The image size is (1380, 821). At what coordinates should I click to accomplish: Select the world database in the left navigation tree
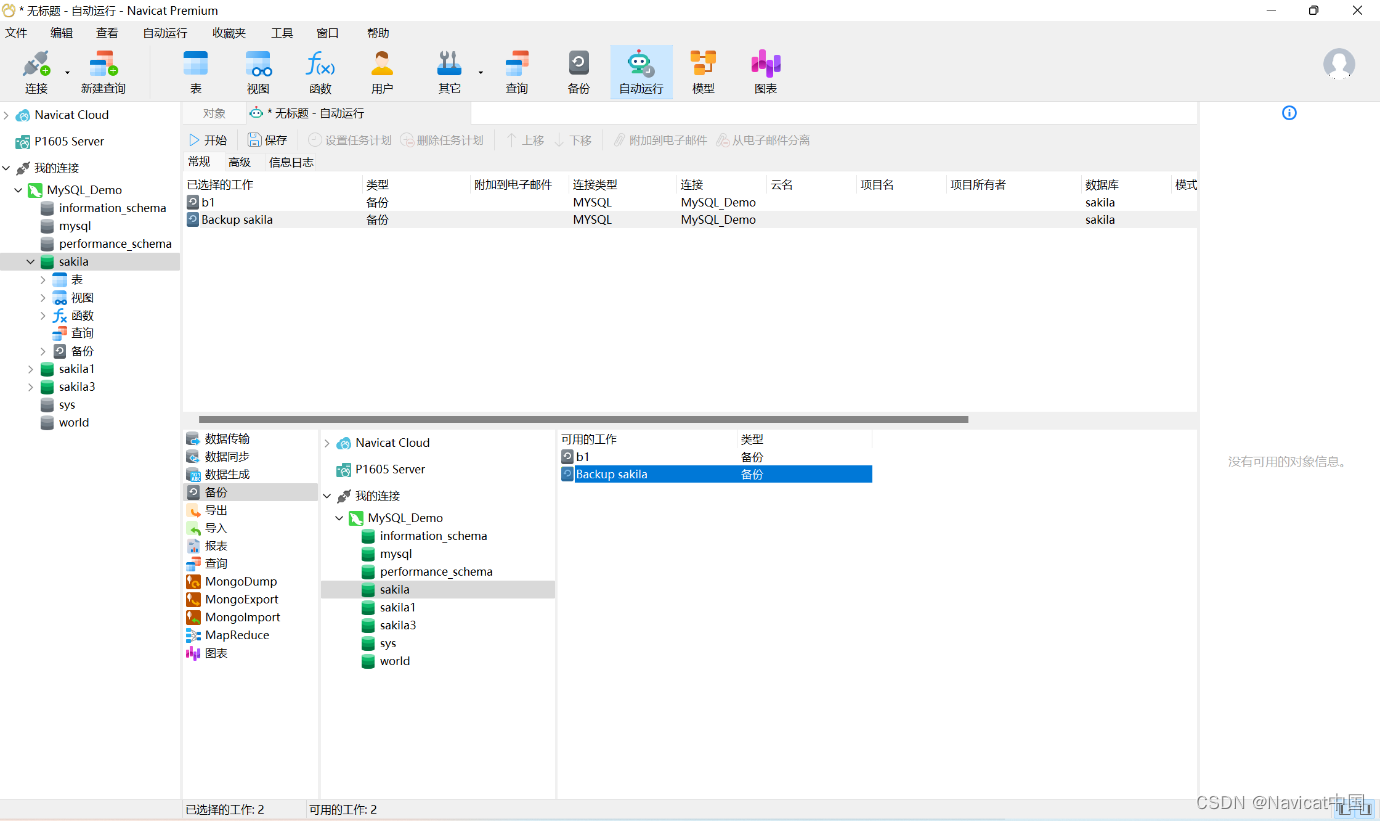pyautogui.click(x=65, y=423)
